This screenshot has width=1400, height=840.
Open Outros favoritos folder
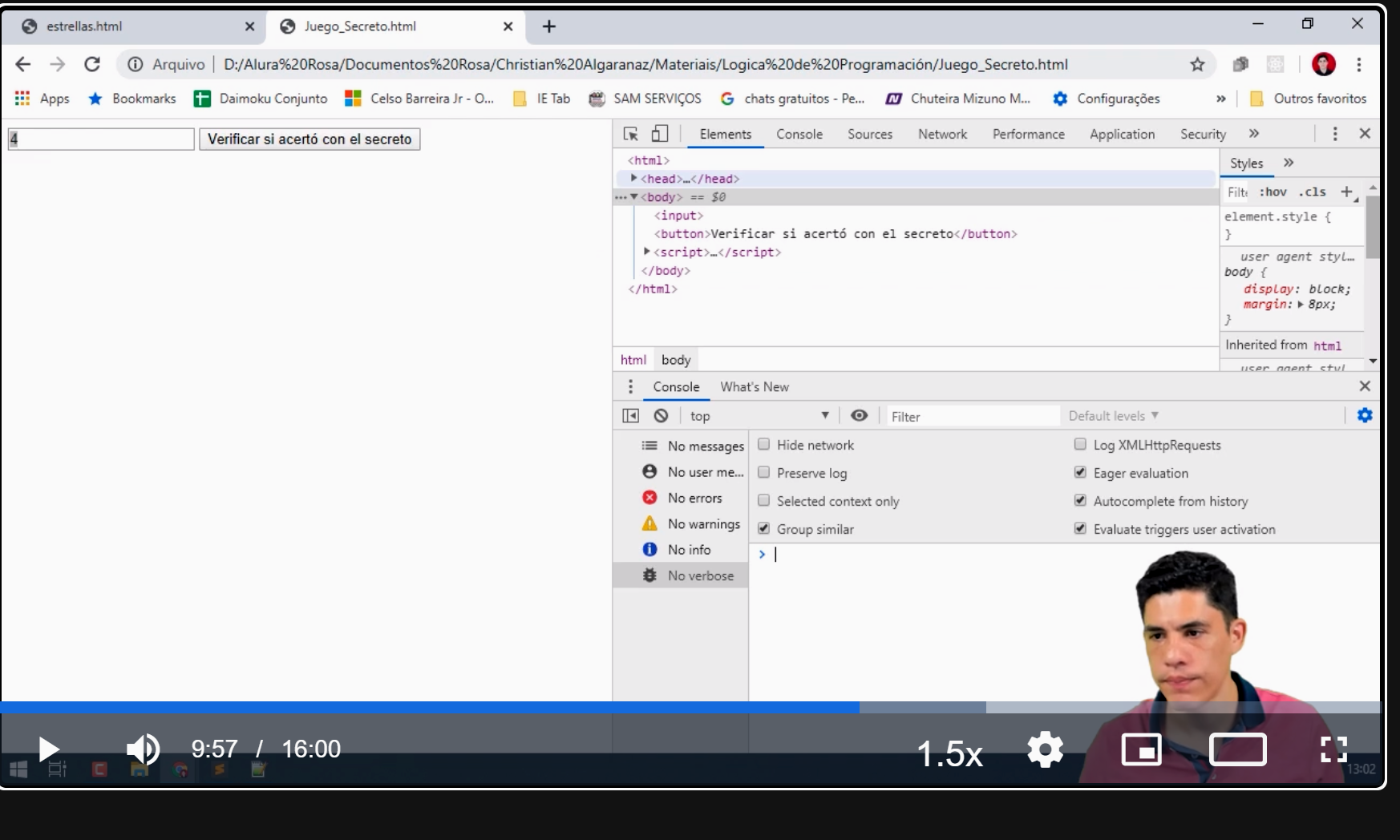tap(1309, 99)
